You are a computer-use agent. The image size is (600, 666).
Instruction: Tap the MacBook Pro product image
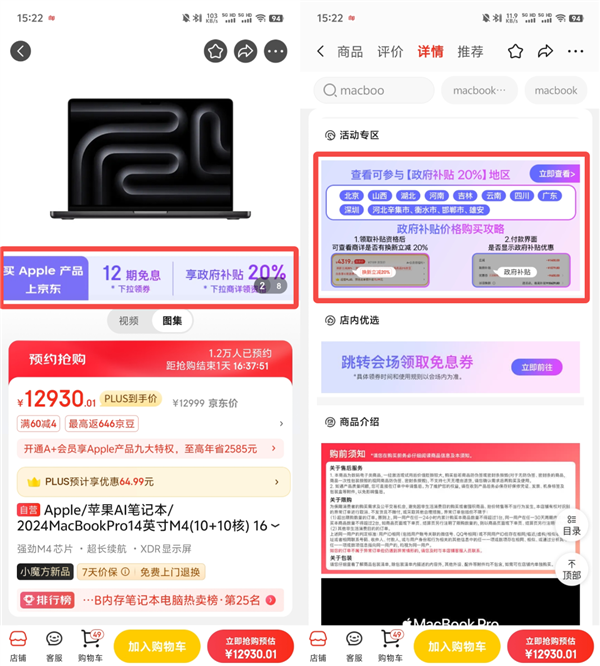pos(150,160)
